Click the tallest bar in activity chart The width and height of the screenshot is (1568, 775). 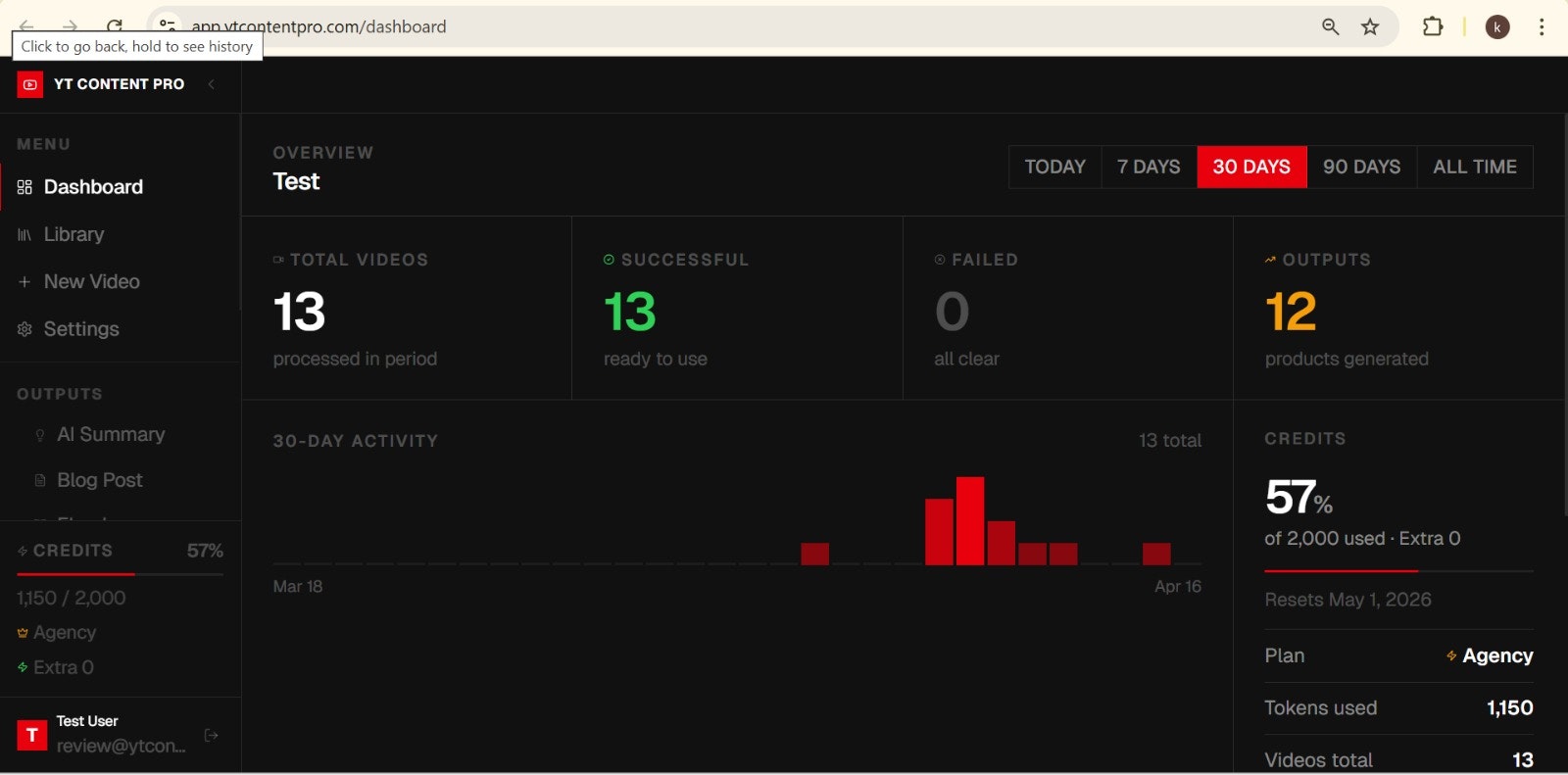pos(970,521)
